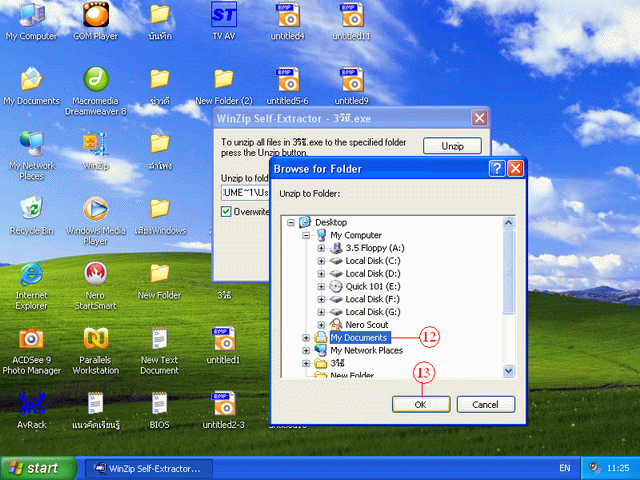Screen dimensions: 640x480
Task: Open Nero StartSmart shortcut
Action: tap(96, 285)
